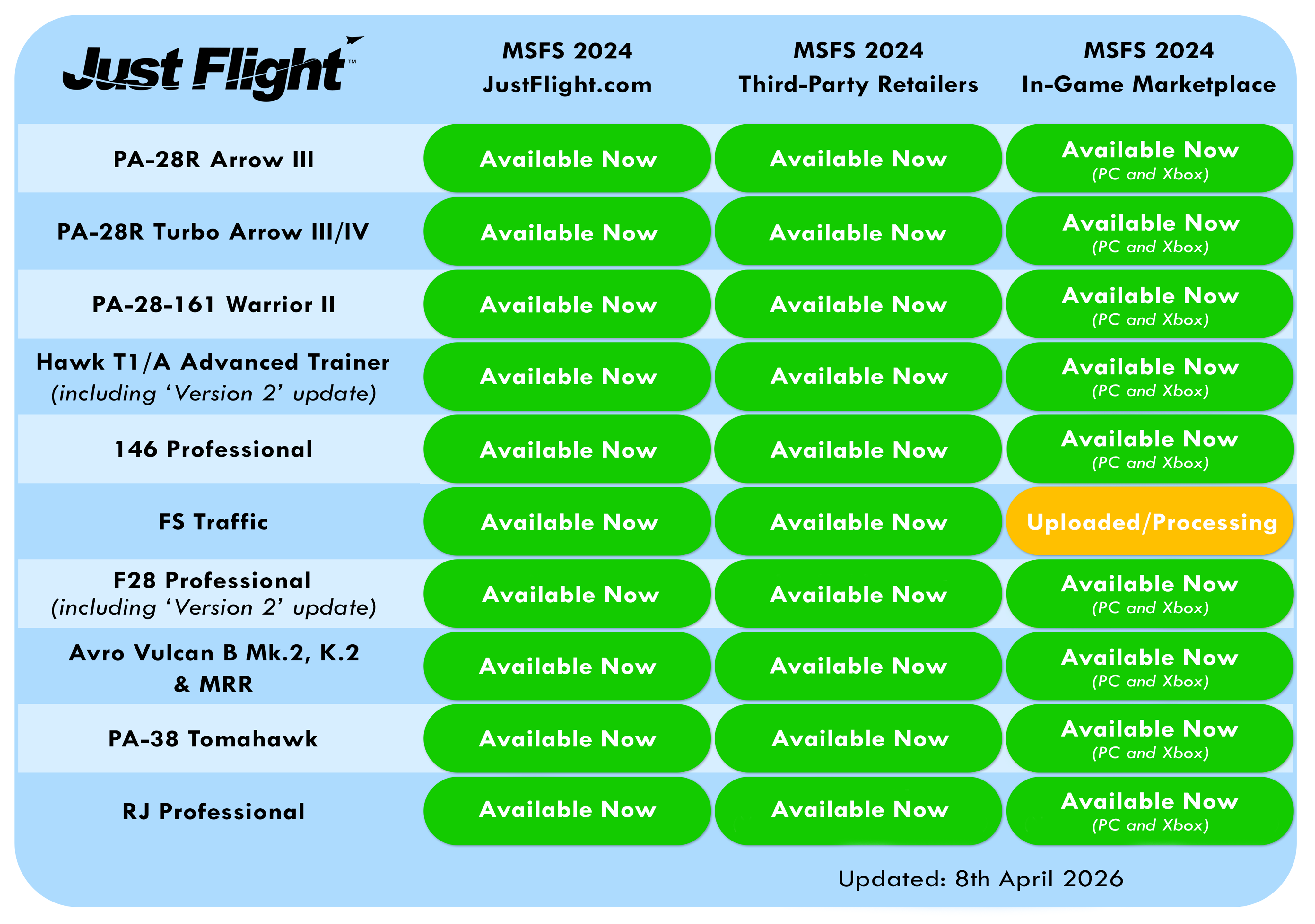The image size is (1315, 924).
Task: Select the Third-Party Retailers column header
Action: (x=858, y=68)
